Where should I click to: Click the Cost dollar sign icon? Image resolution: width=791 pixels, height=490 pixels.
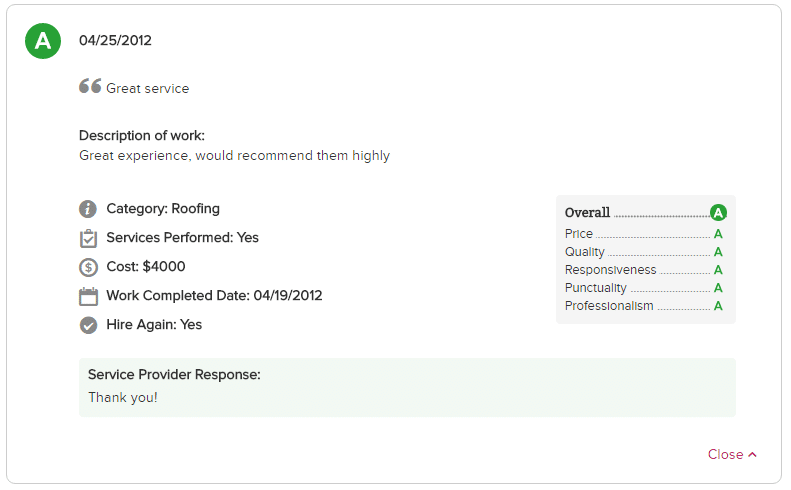click(x=88, y=267)
